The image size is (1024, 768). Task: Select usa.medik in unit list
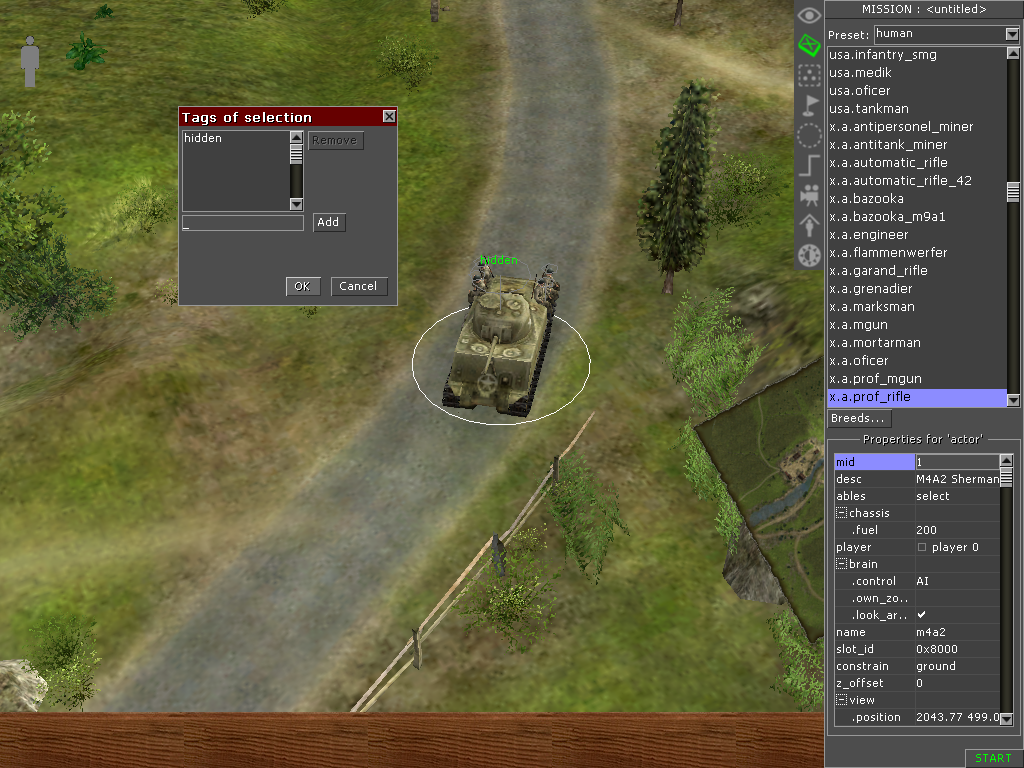pos(917,72)
